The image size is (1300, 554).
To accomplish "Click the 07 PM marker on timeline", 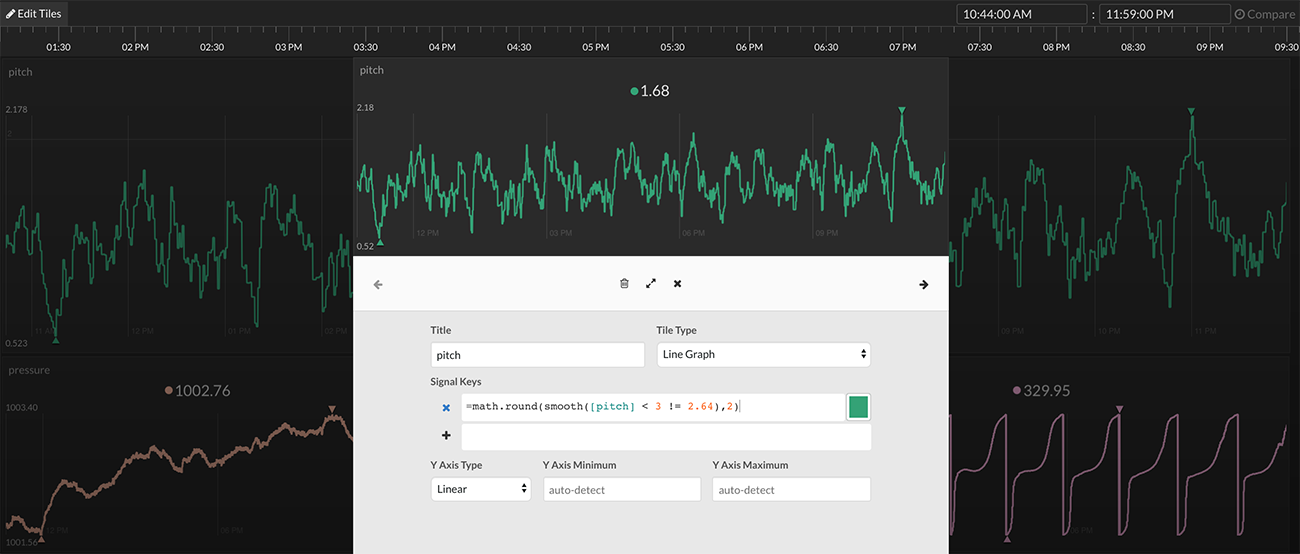I will pyautogui.click(x=902, y=47).
